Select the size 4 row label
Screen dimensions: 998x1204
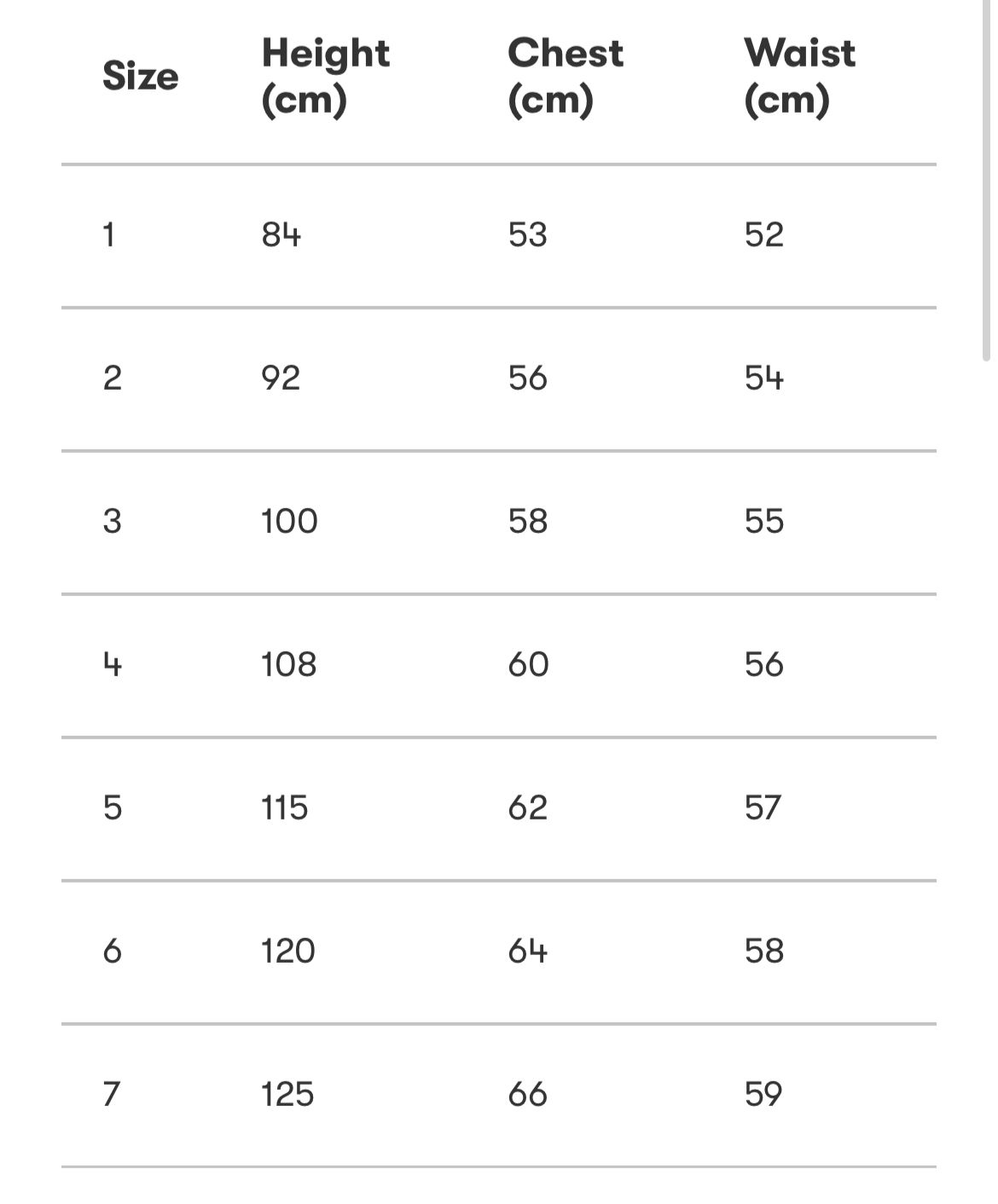[112, 664]
